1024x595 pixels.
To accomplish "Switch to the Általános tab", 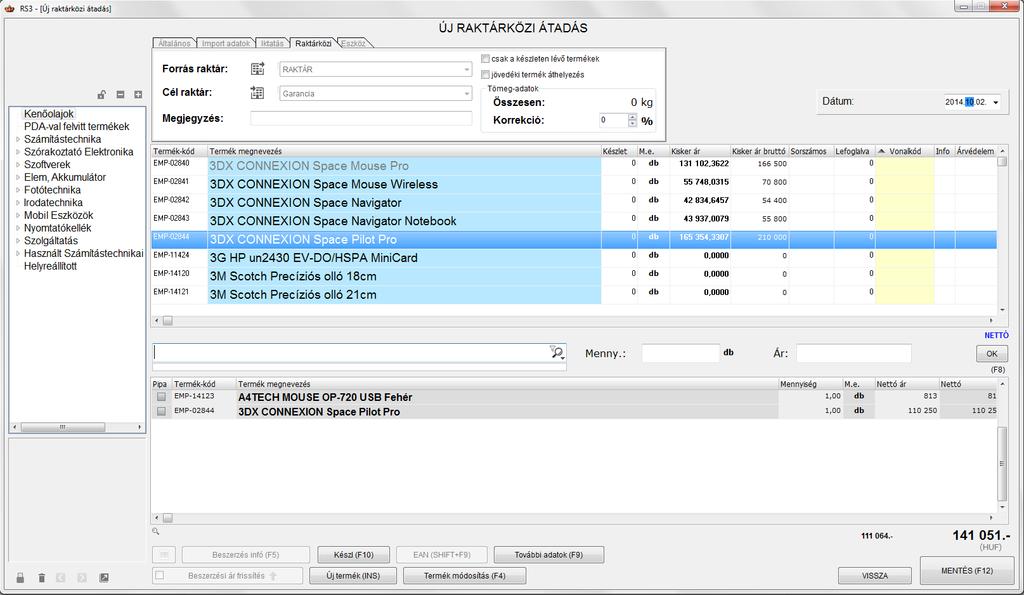I will (x=174, y=43).
